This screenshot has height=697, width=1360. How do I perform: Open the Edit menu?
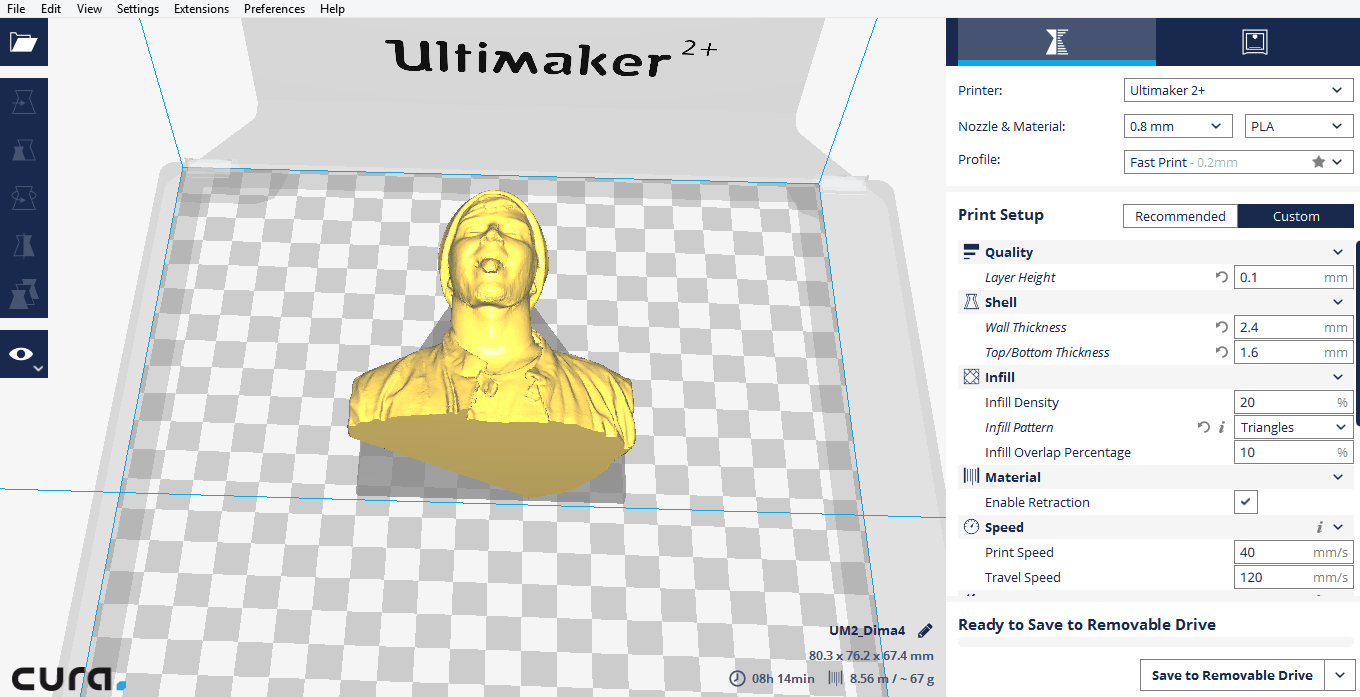point(51,9)
